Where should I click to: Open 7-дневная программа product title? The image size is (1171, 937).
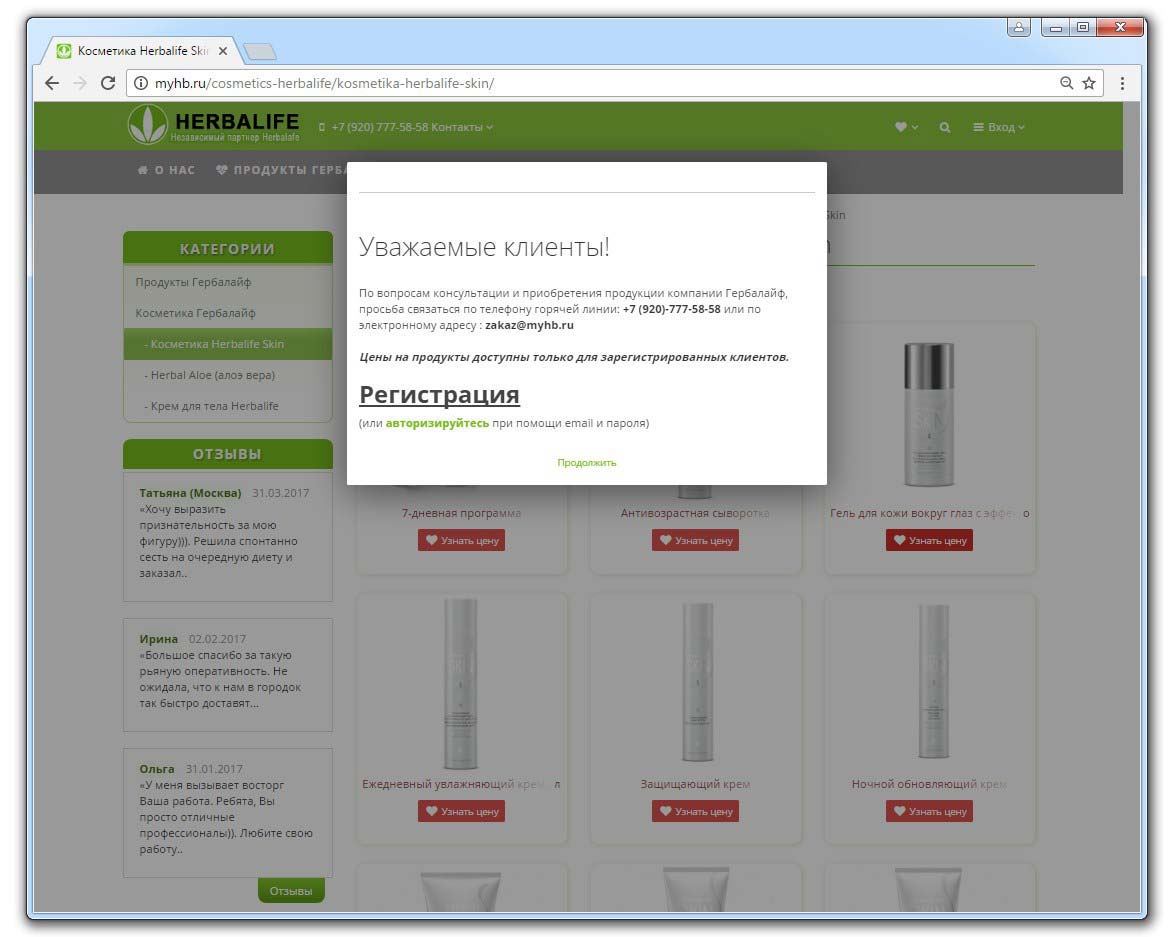click(x=462, y=514)
